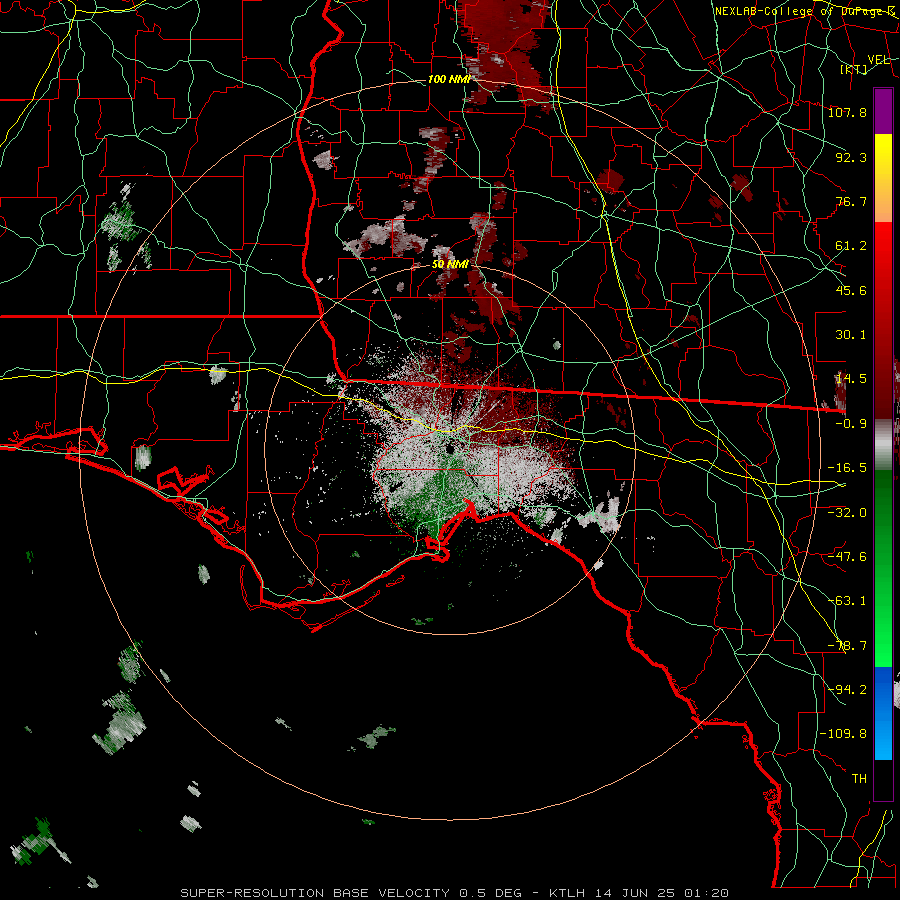Click the 76.7 velocity scale value

point(851,201)
